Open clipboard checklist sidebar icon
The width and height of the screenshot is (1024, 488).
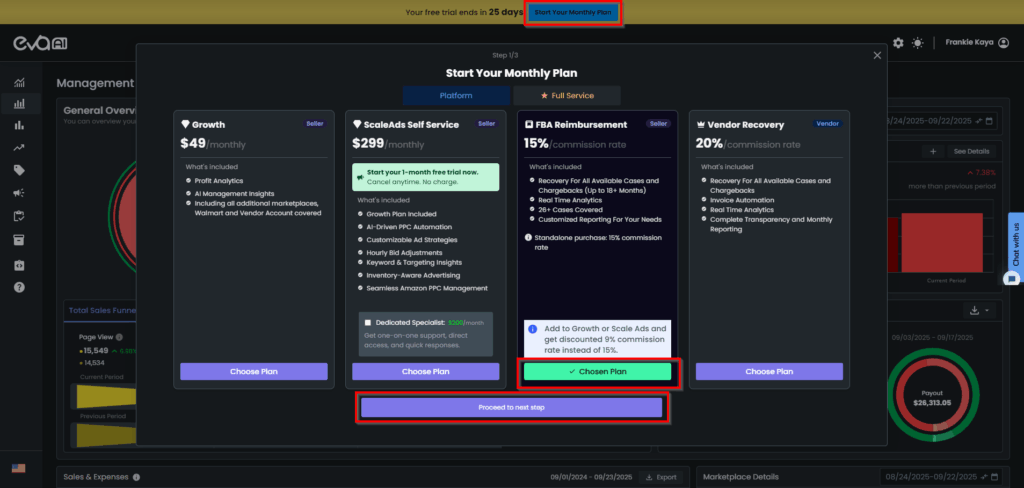click(x=20, y=216)
